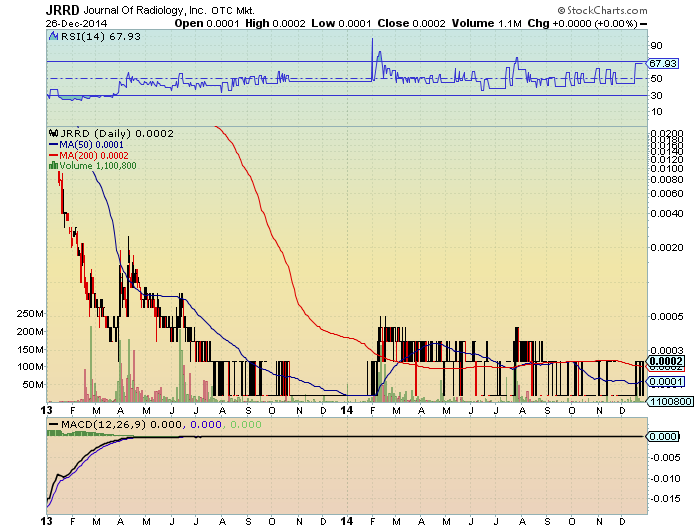Screen dimensions: 700x530
Task: Click the 0.0005 price axis label
Action: pos(667,317)
